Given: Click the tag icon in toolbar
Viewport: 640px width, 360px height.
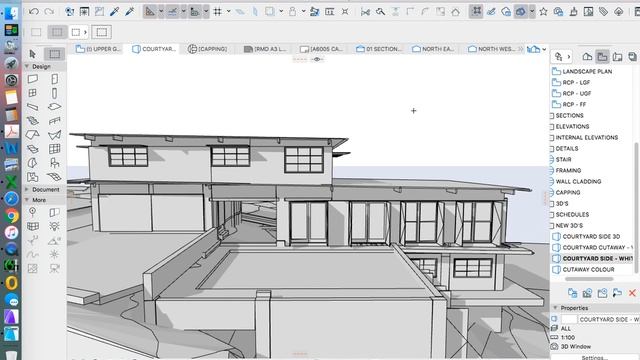Looking at the screenshot, I should [x=603, y=12].
